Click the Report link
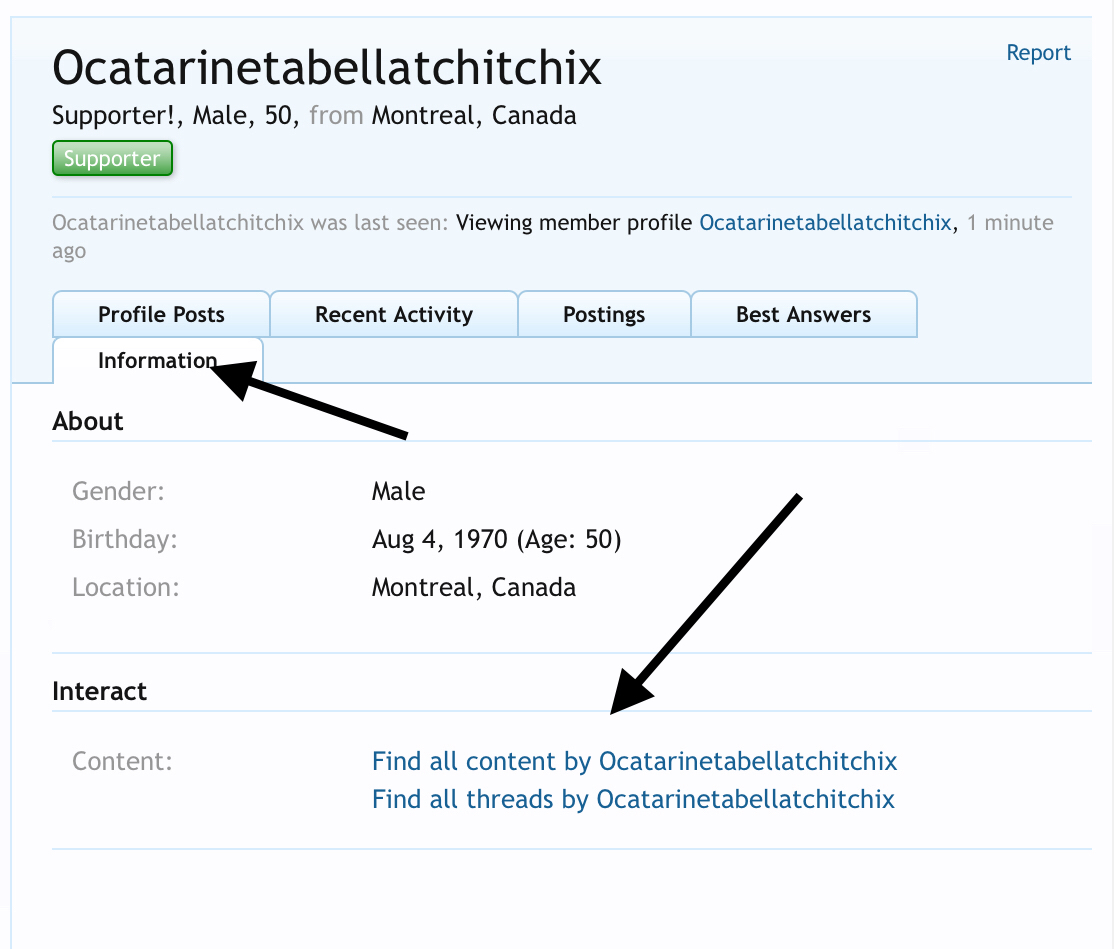Image resolution: width=1114 pixels, height=949 pixels. (1038, 53)
